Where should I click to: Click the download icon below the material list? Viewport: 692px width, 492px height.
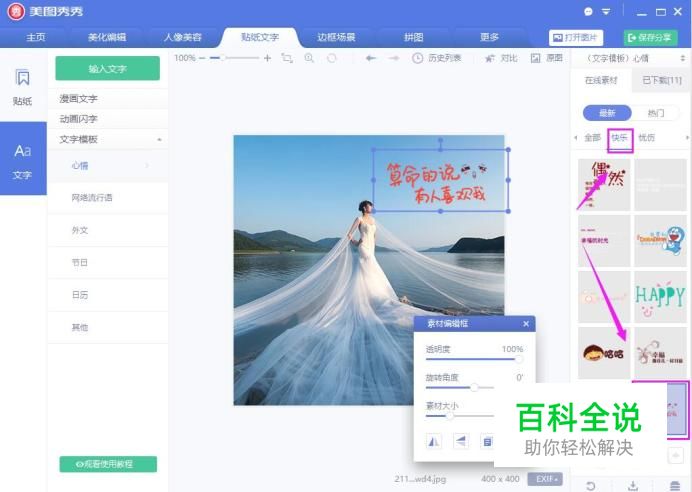click(633, 486)
